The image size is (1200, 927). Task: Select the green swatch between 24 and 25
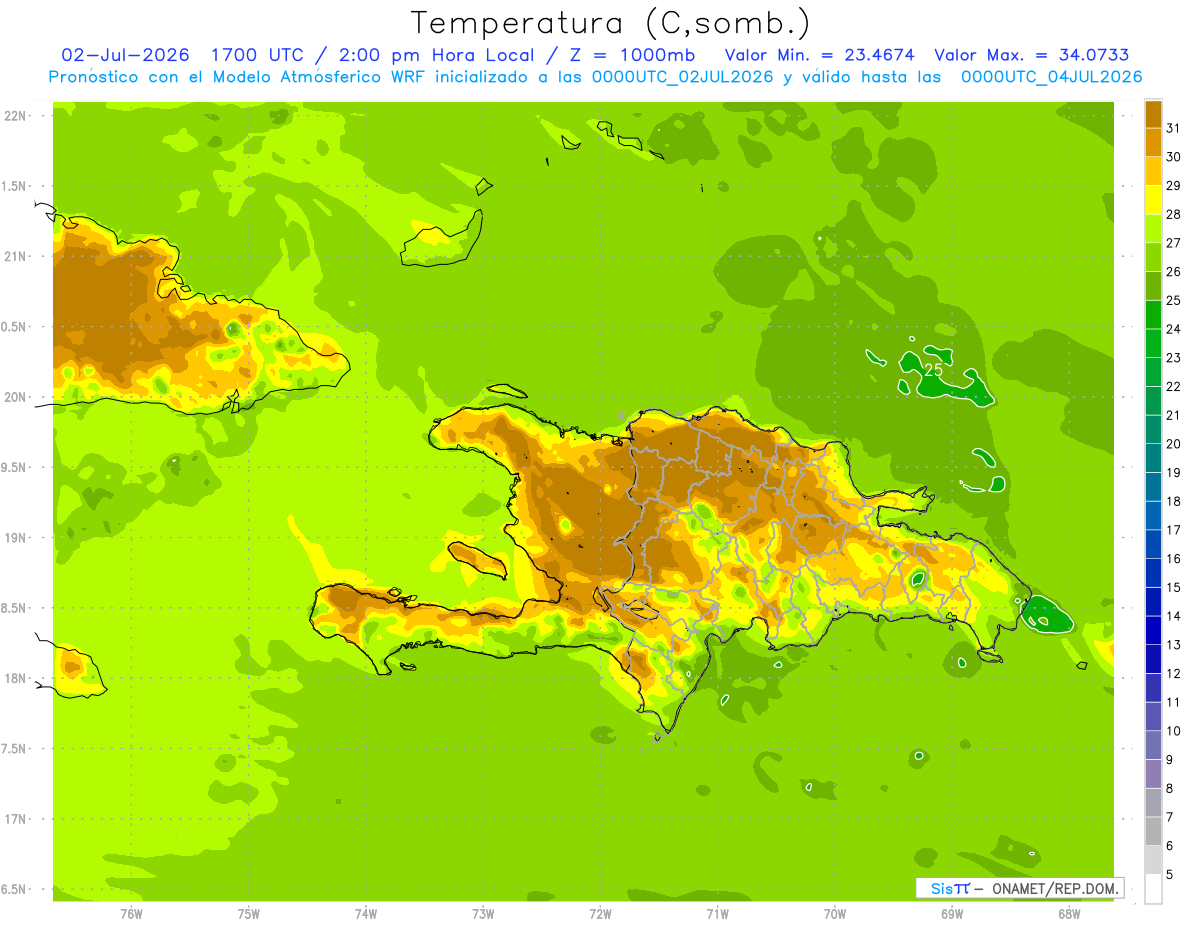pos(1153,314)
